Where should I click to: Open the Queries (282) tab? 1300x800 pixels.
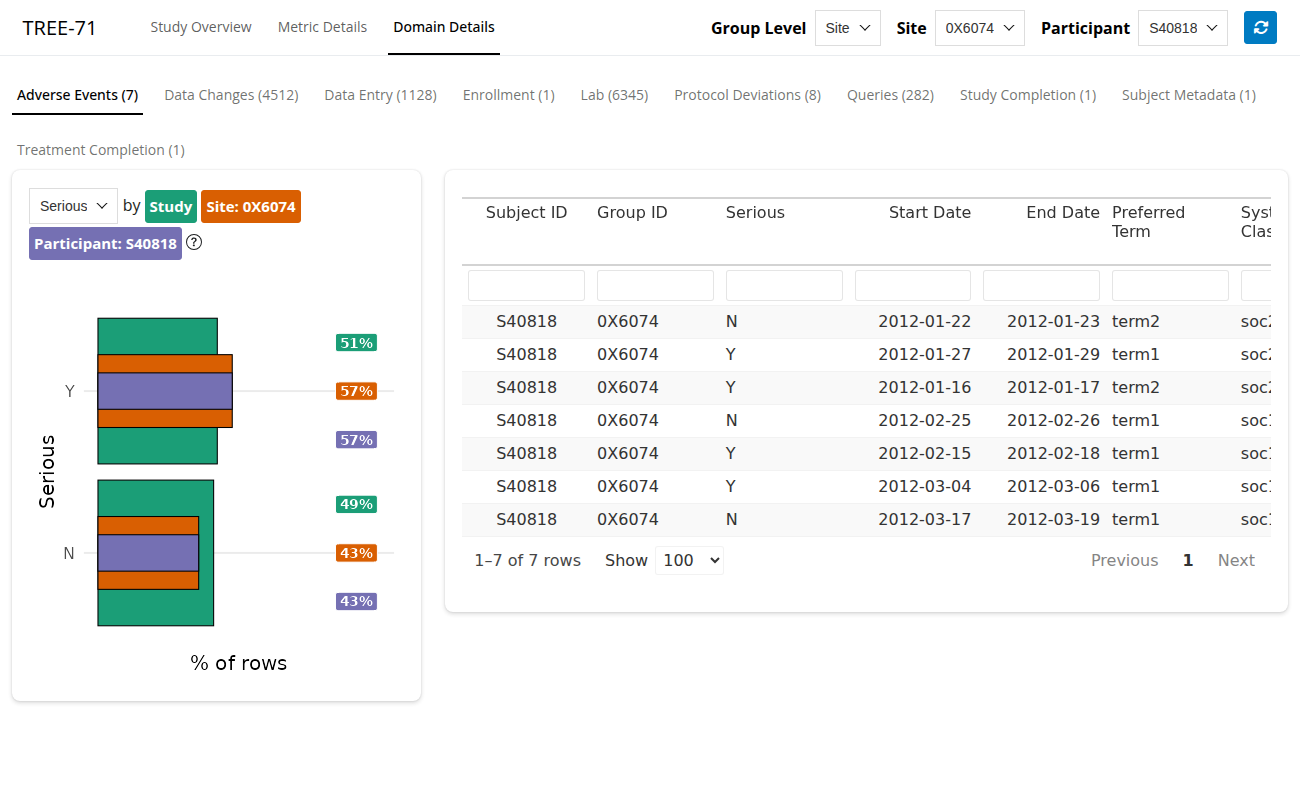890,95
